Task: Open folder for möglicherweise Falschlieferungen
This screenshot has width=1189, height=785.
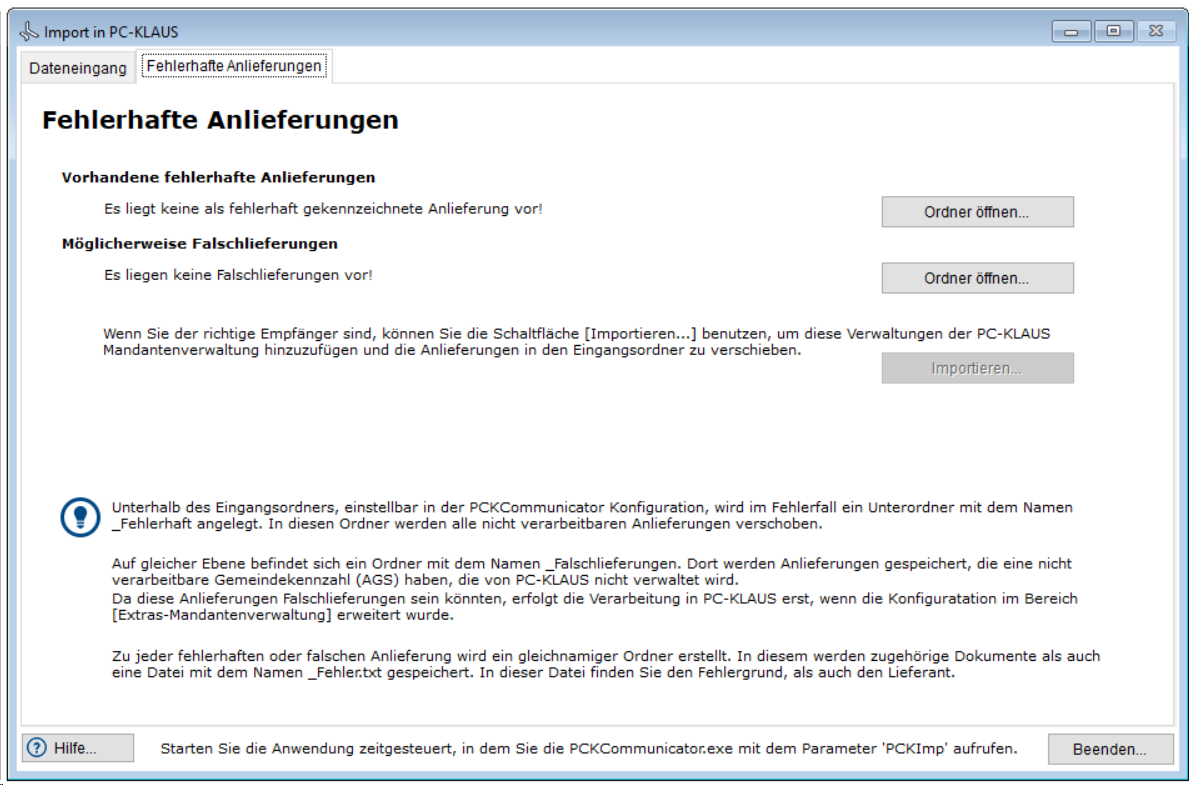Action: click(x=976, y=278)
